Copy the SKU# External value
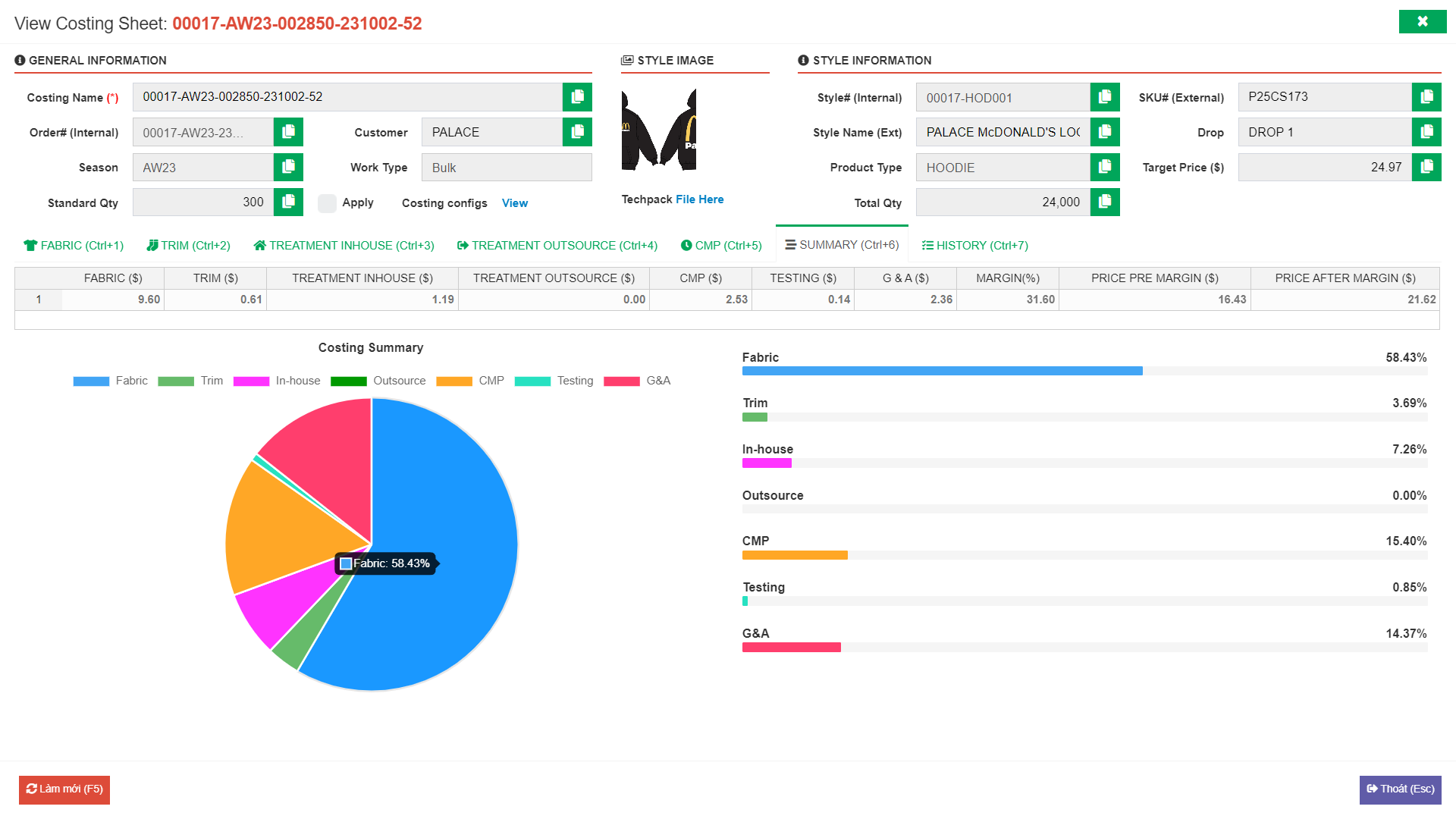This screenshot has height=819, width=1456. [1426, 97]
